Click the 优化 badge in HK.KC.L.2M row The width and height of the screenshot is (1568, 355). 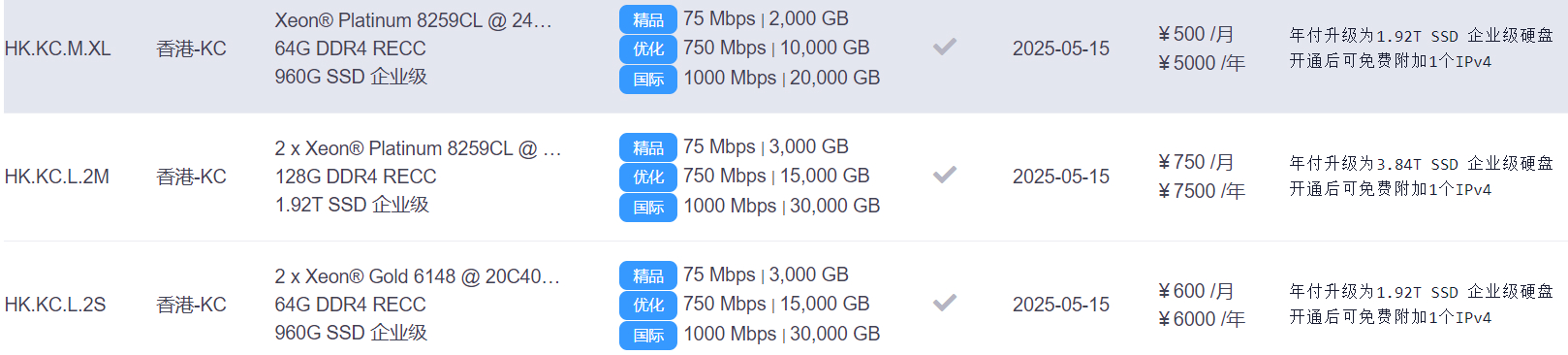[647, 177]
